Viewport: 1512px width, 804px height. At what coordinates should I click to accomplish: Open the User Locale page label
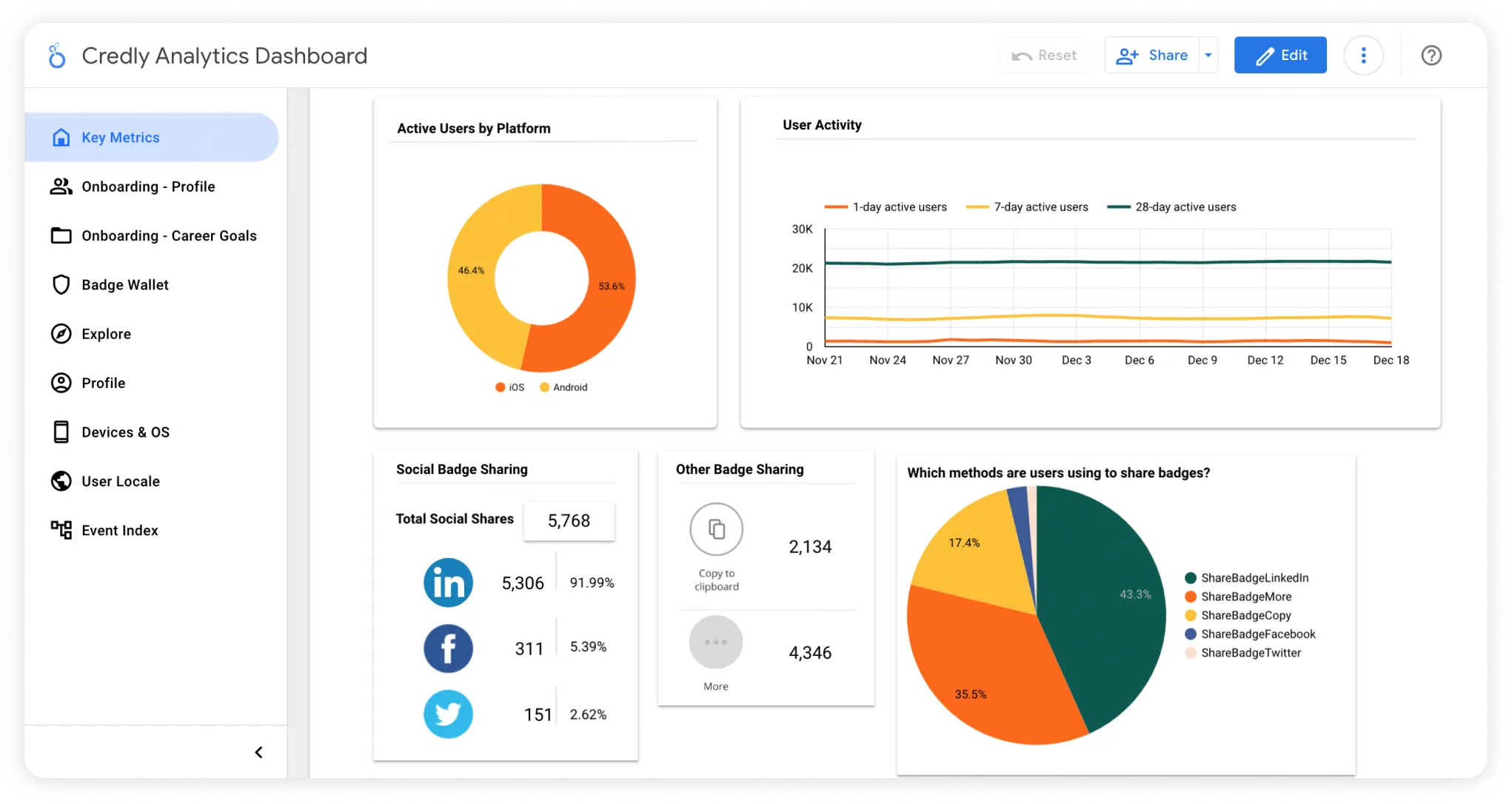point(121,481)
